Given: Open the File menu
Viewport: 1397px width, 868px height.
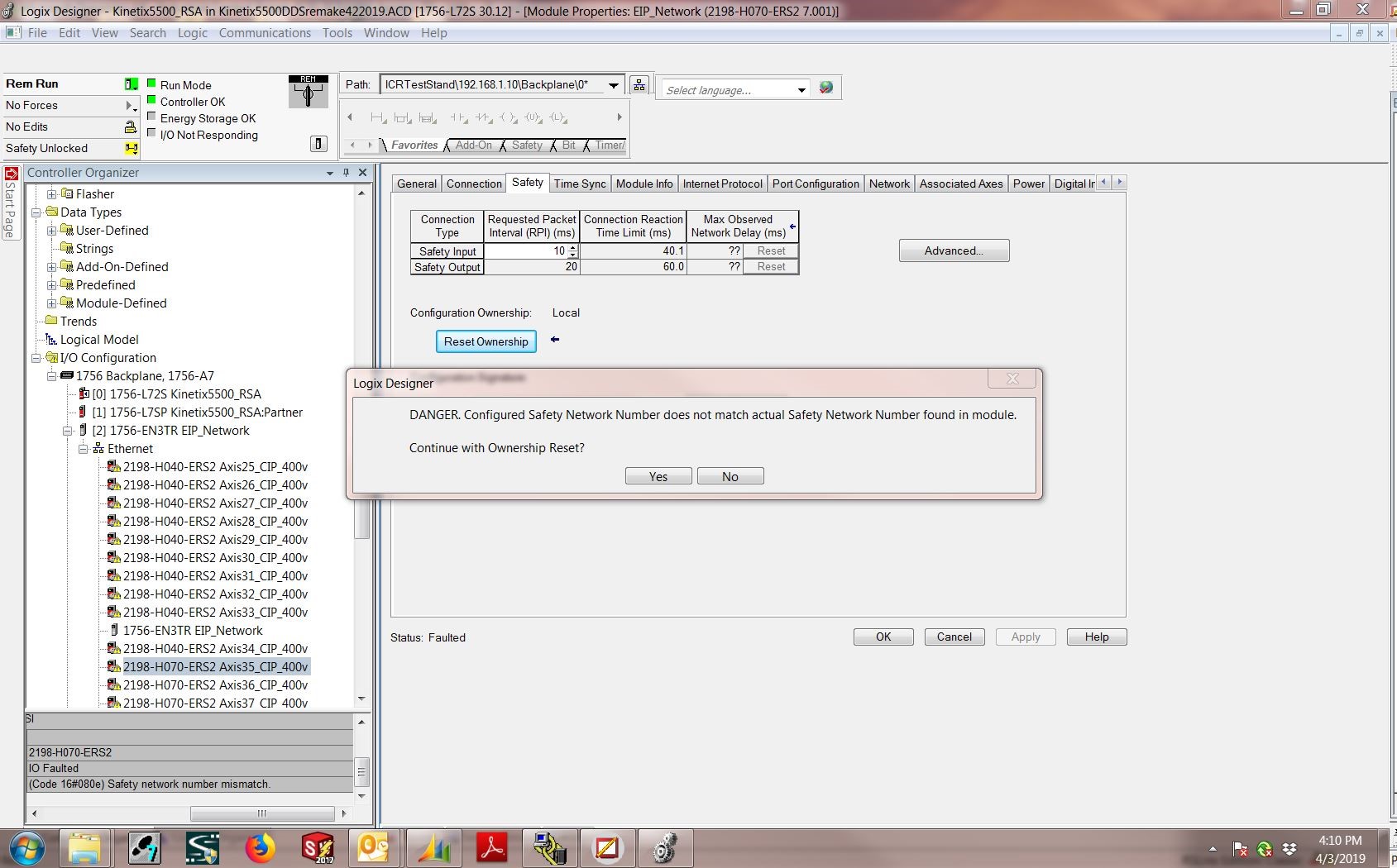Looking at the screenshot, I should click(37, 33).
